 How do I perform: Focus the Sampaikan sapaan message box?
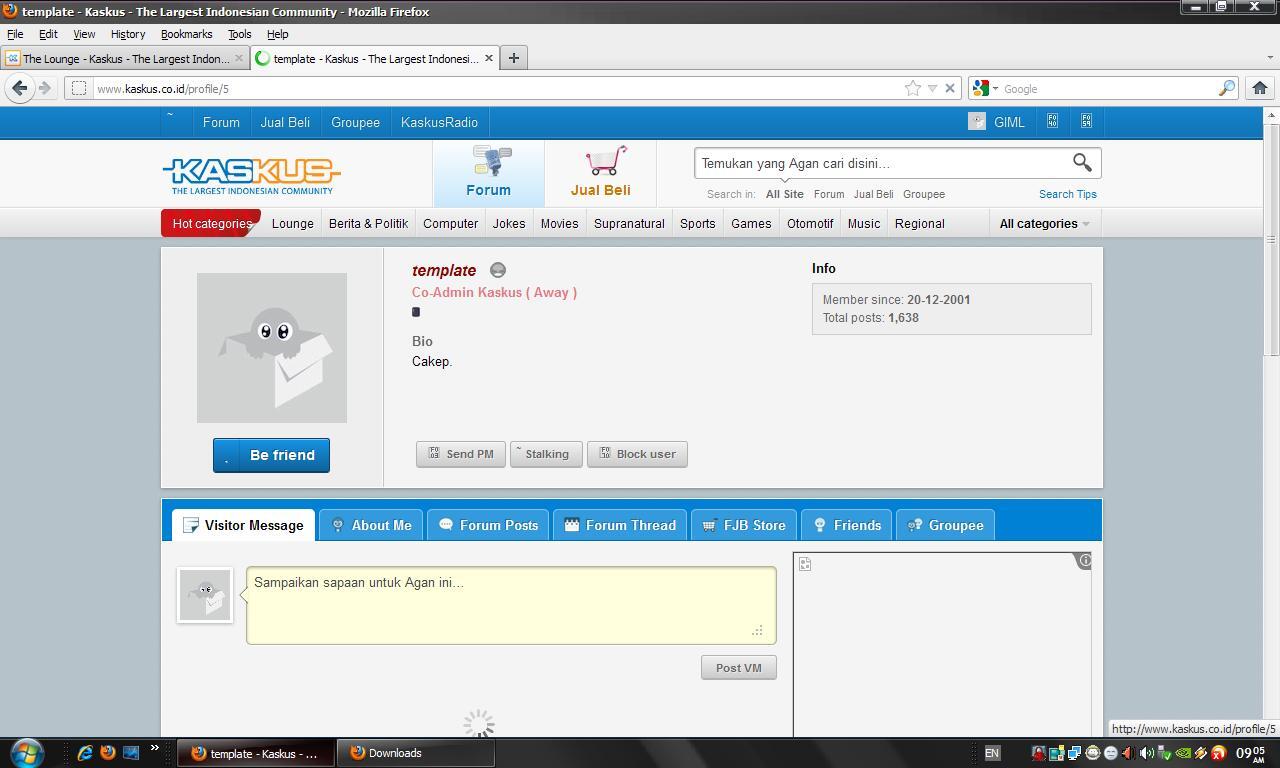click(x=511, y=605)
